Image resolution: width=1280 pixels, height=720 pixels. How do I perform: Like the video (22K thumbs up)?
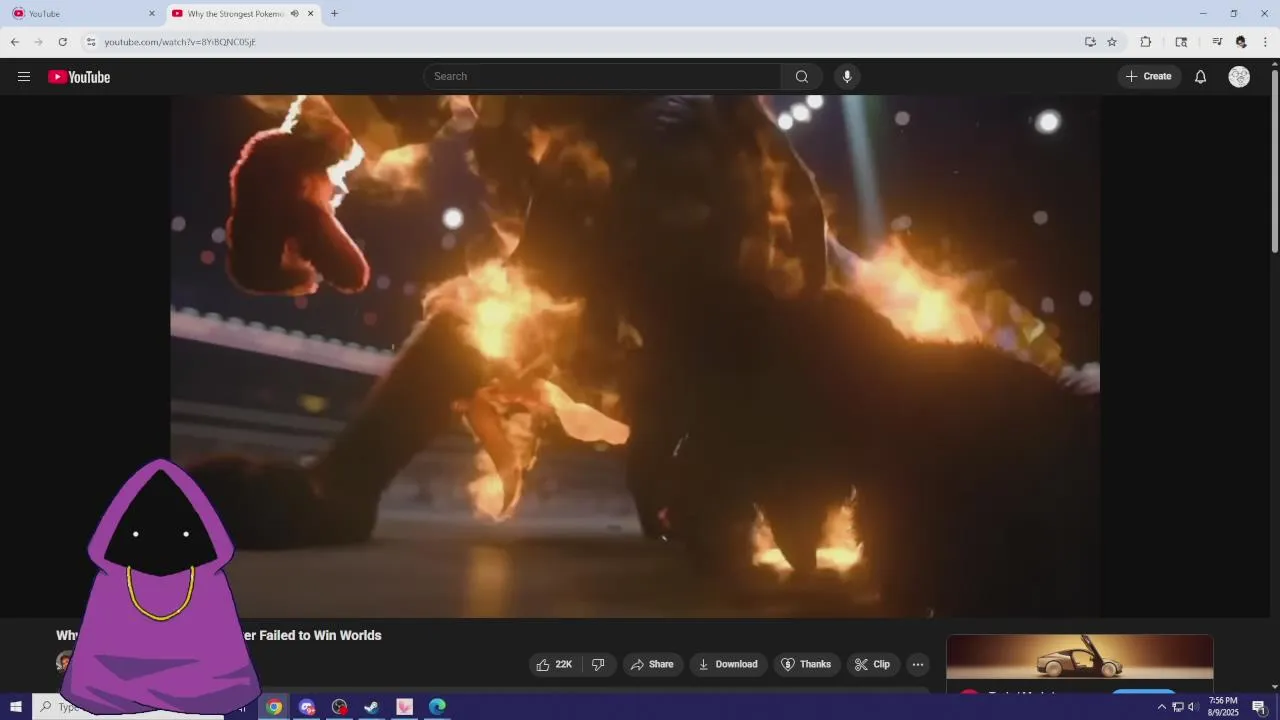click(x=554, y=664)
